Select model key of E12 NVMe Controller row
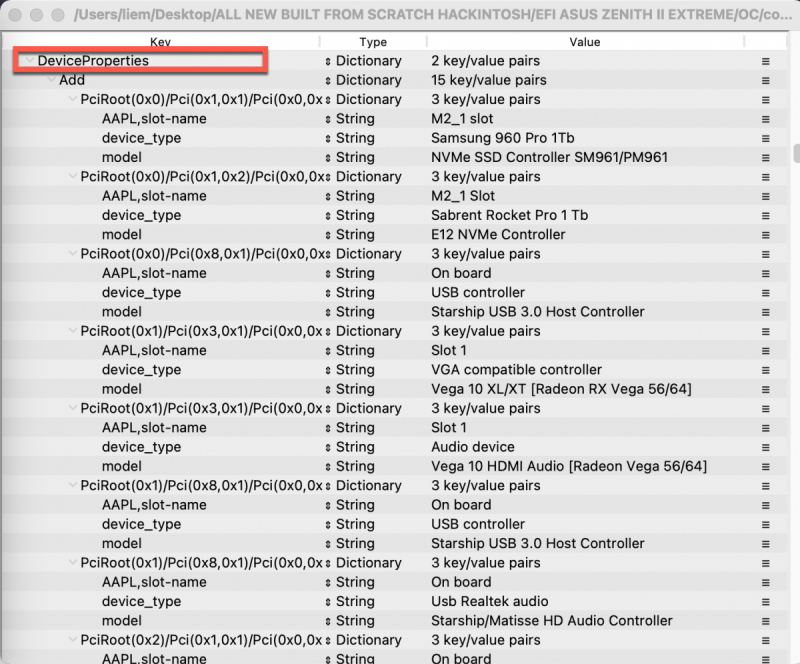The height and width of the screenshot is (664, 800). tap(121, 234)
